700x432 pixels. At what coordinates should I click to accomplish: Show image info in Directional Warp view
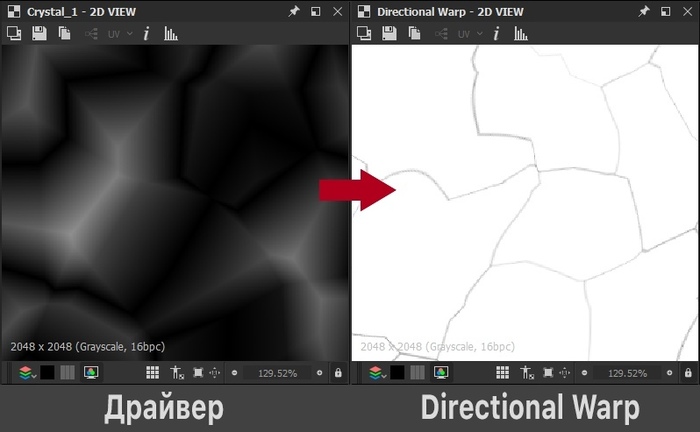(x=494, y=33)
